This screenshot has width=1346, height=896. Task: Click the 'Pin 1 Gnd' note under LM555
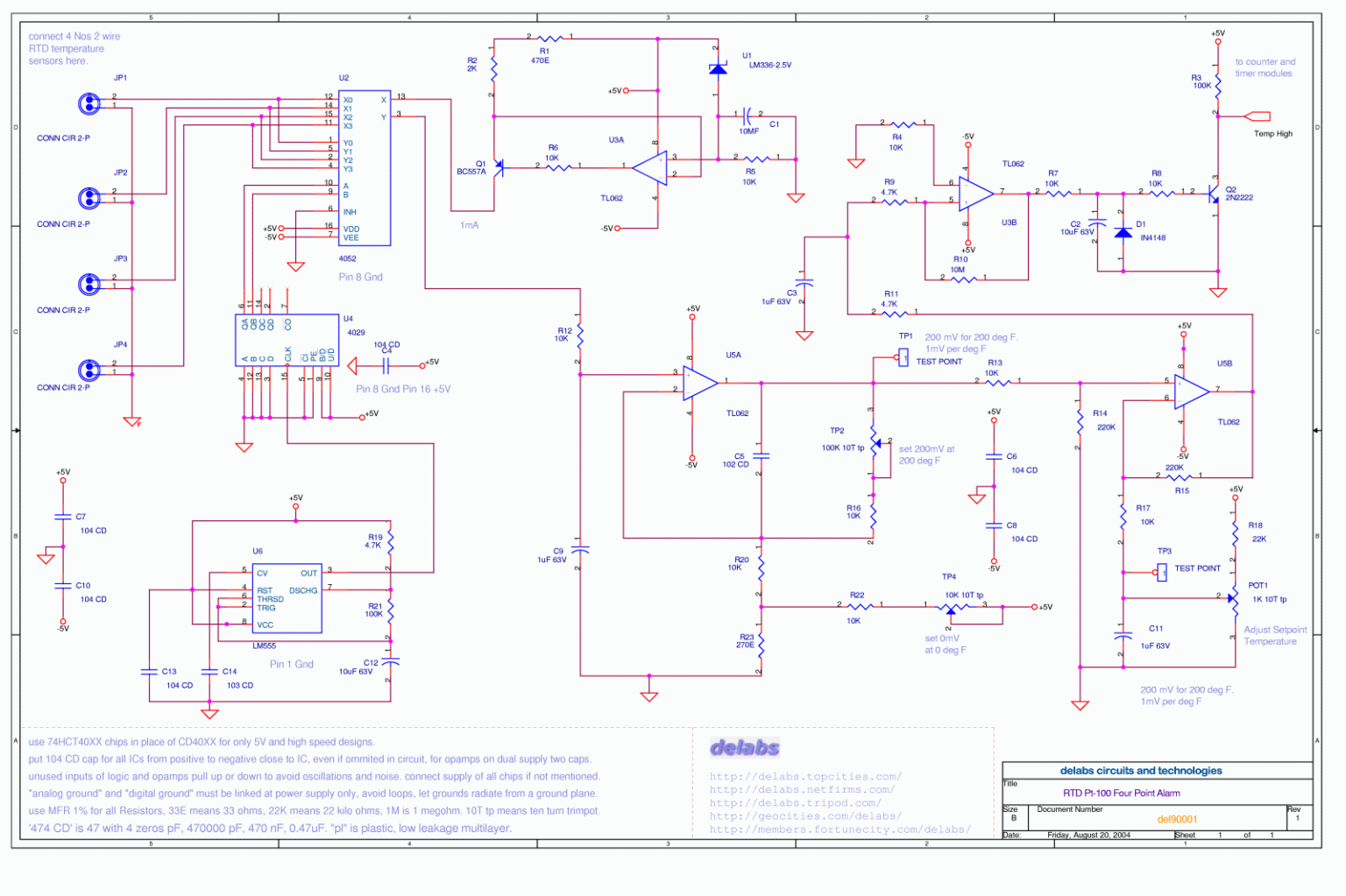[x=292, y=664]
